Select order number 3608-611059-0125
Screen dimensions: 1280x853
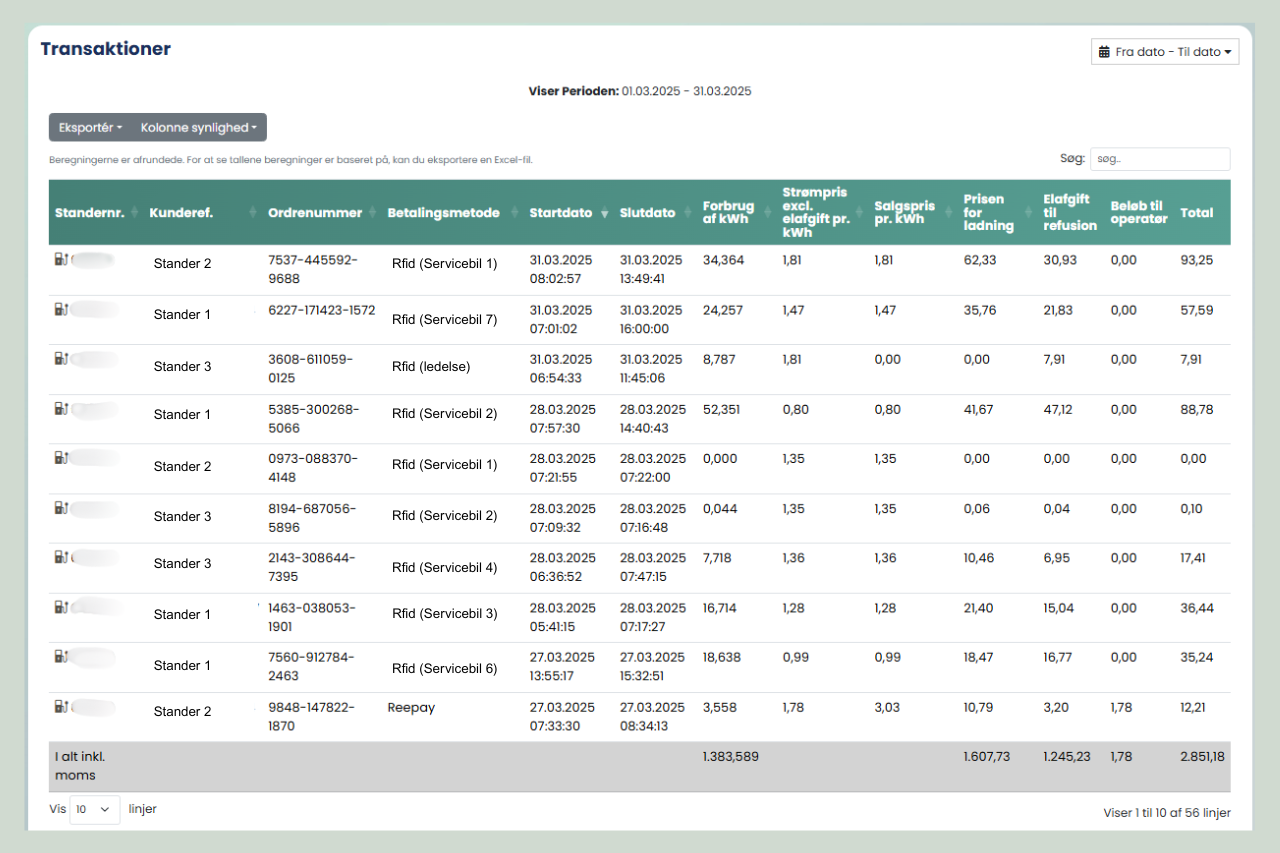coord(311,368)
